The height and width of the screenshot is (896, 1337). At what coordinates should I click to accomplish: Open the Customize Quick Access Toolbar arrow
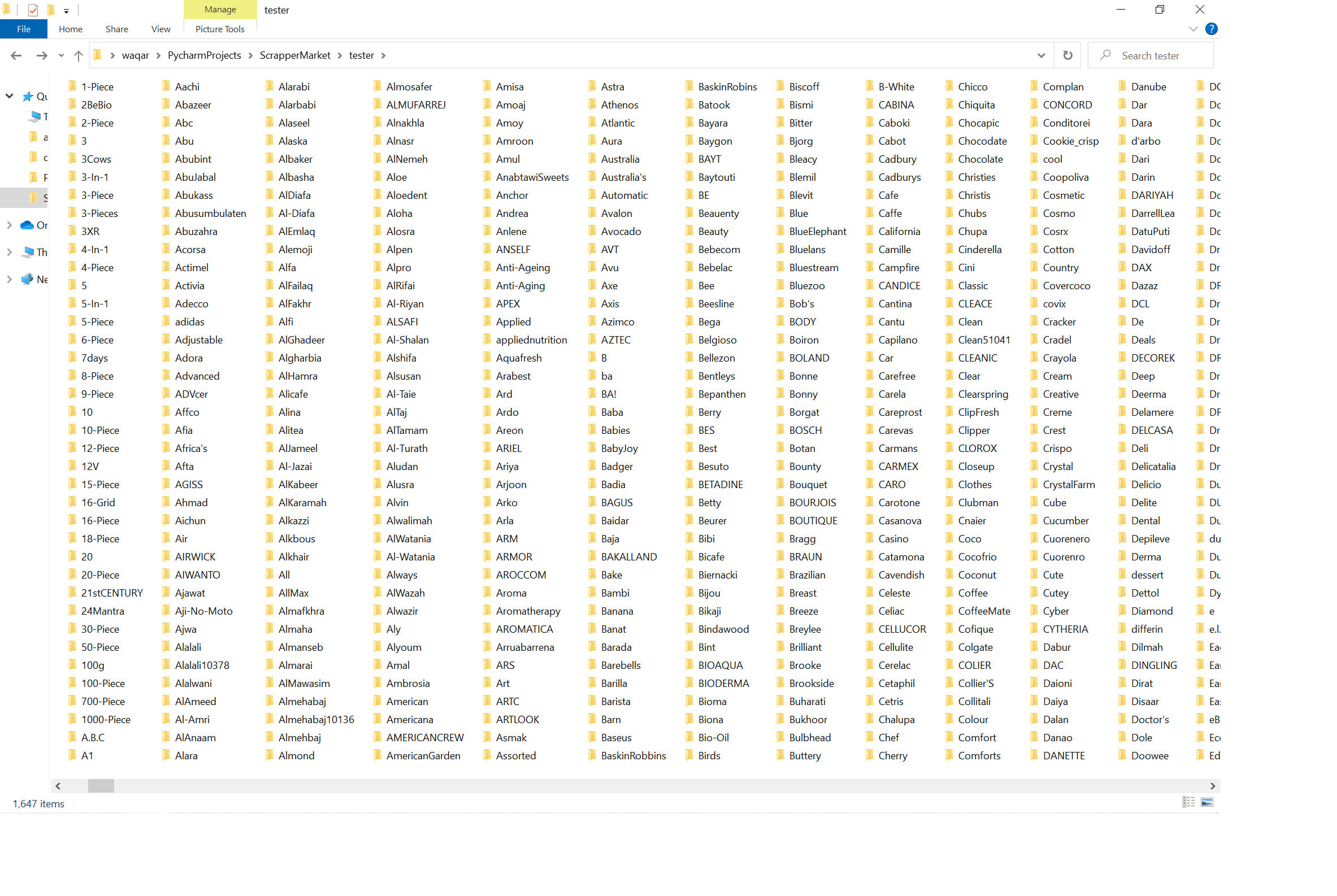66,11
